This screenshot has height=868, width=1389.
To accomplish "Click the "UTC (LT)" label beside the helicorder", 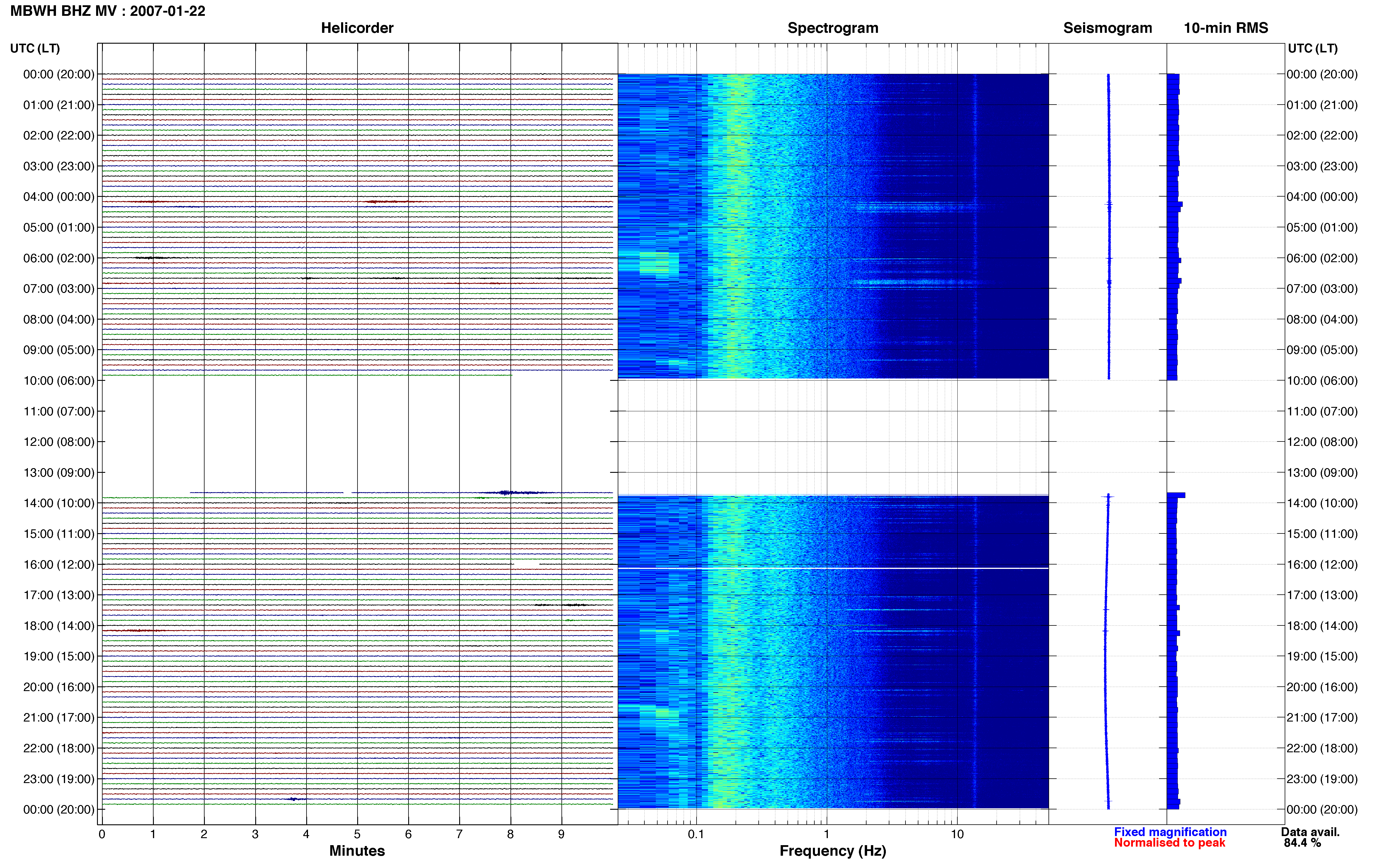I will pyautogui.click(x=35, y=48).
